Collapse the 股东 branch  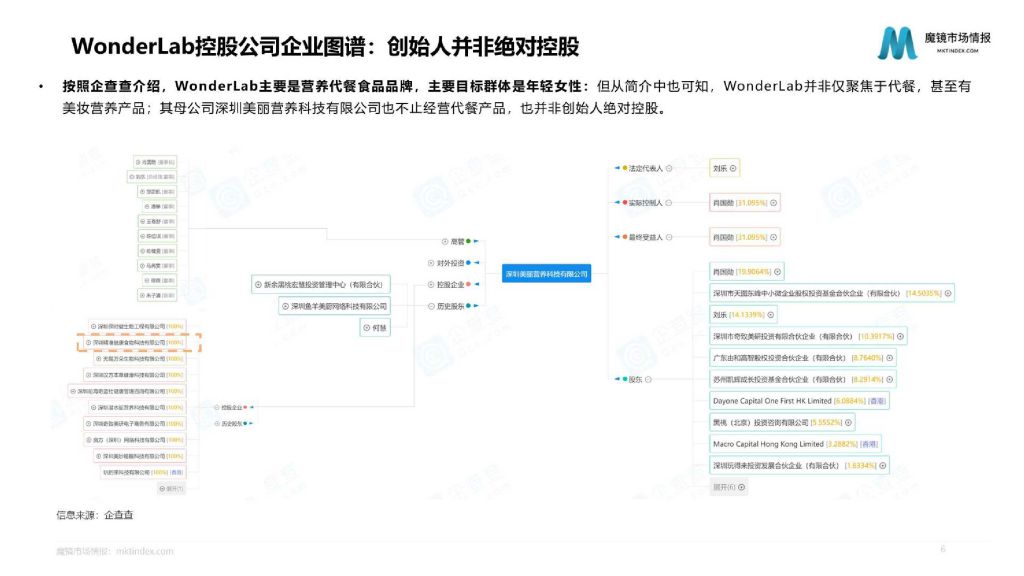coord(648,379)
